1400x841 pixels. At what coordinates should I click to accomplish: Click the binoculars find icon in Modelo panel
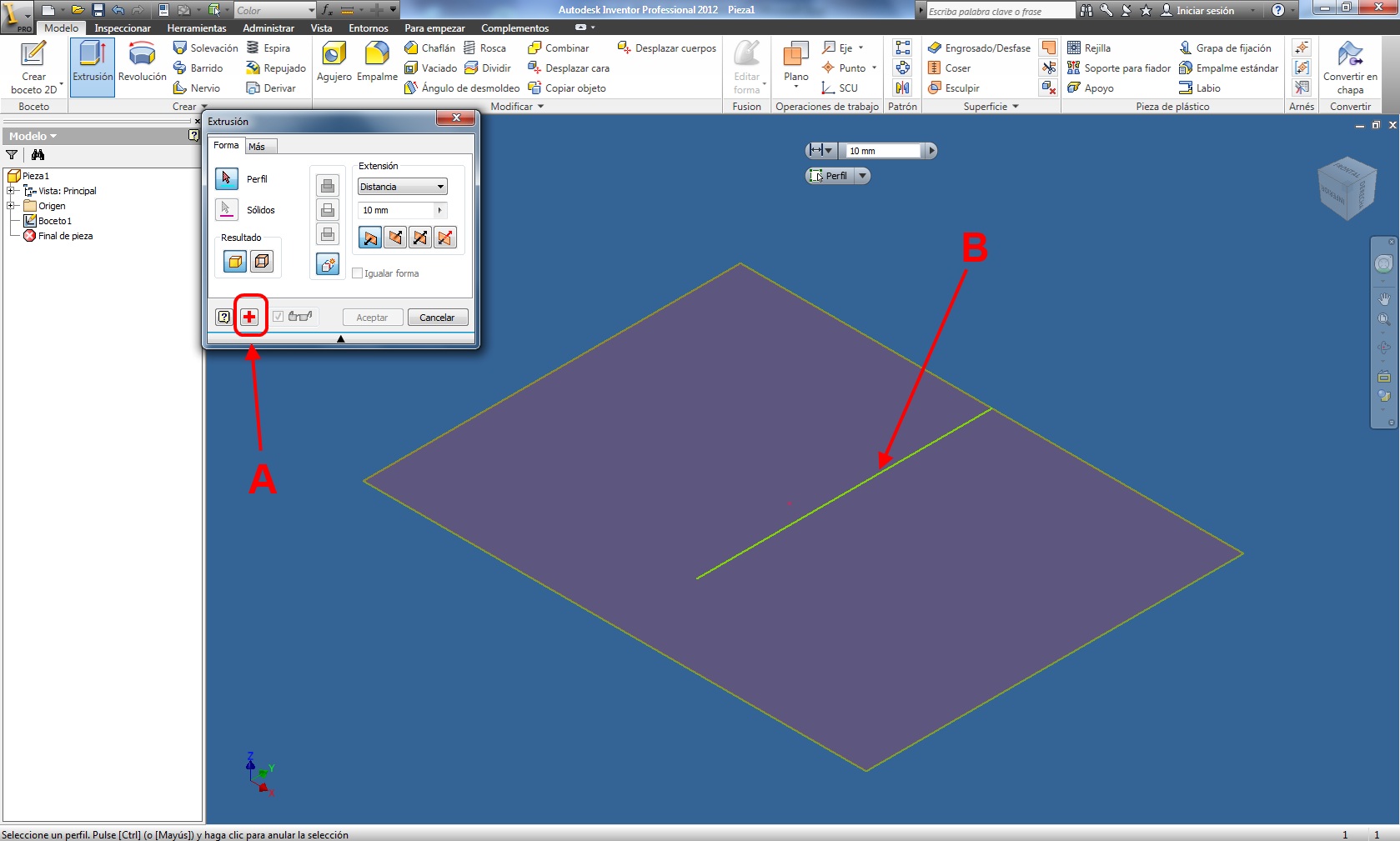tap(38, 155)
